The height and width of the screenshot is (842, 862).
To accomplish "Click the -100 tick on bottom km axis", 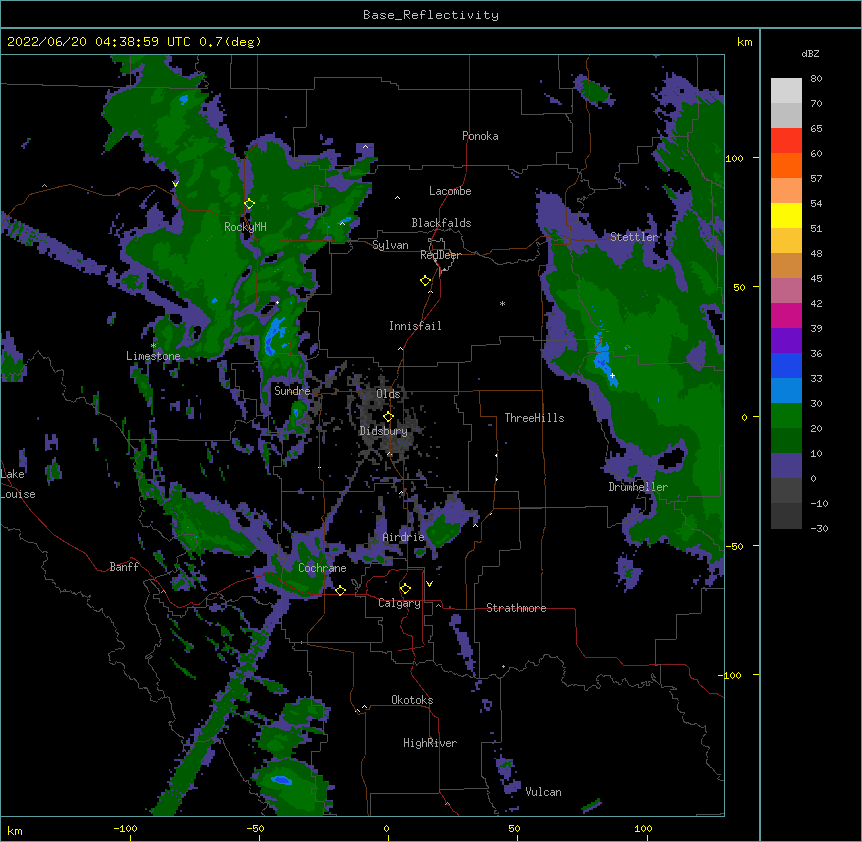I will pos(125,828).
